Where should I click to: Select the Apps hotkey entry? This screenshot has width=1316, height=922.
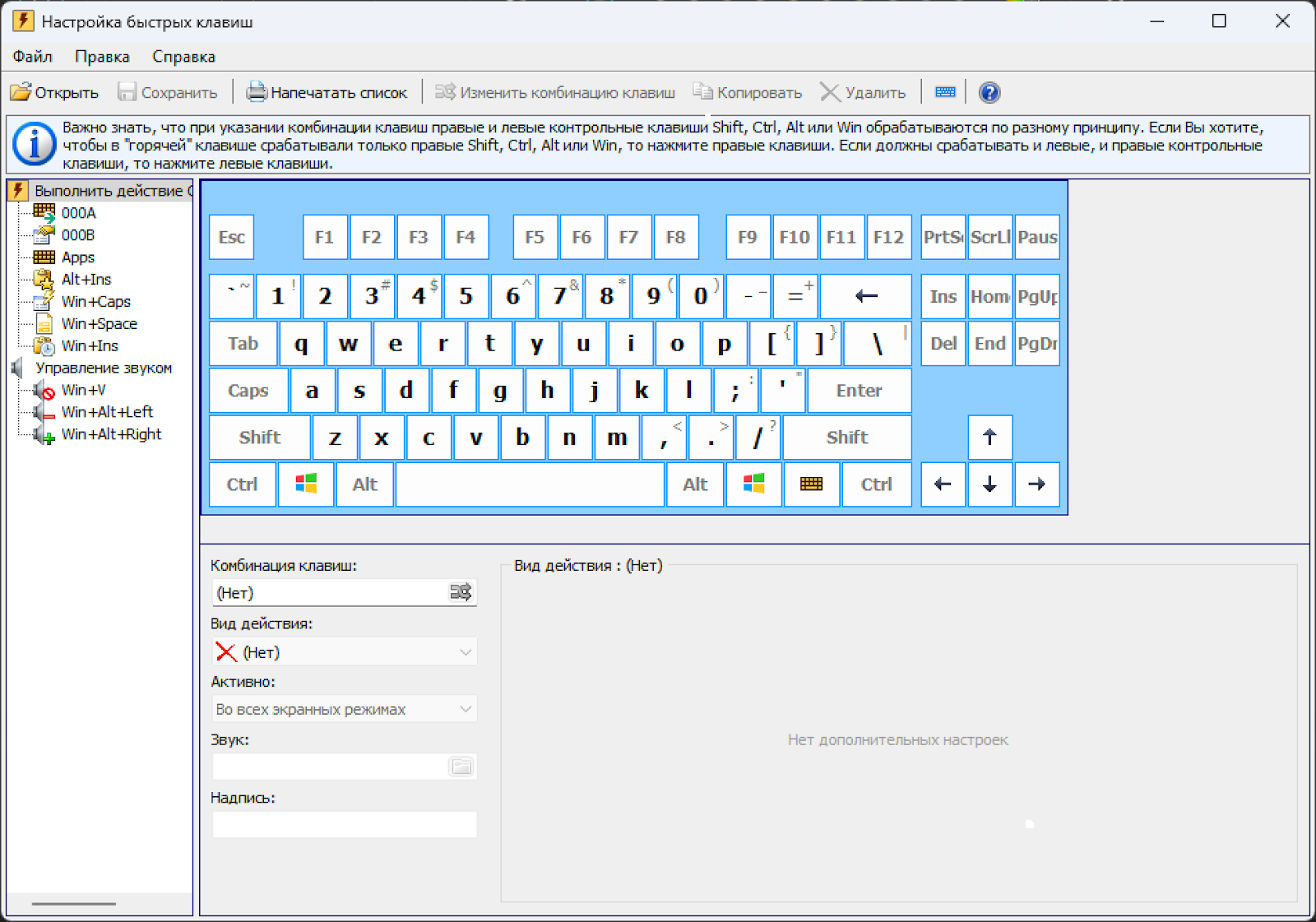tap(78, 257)
